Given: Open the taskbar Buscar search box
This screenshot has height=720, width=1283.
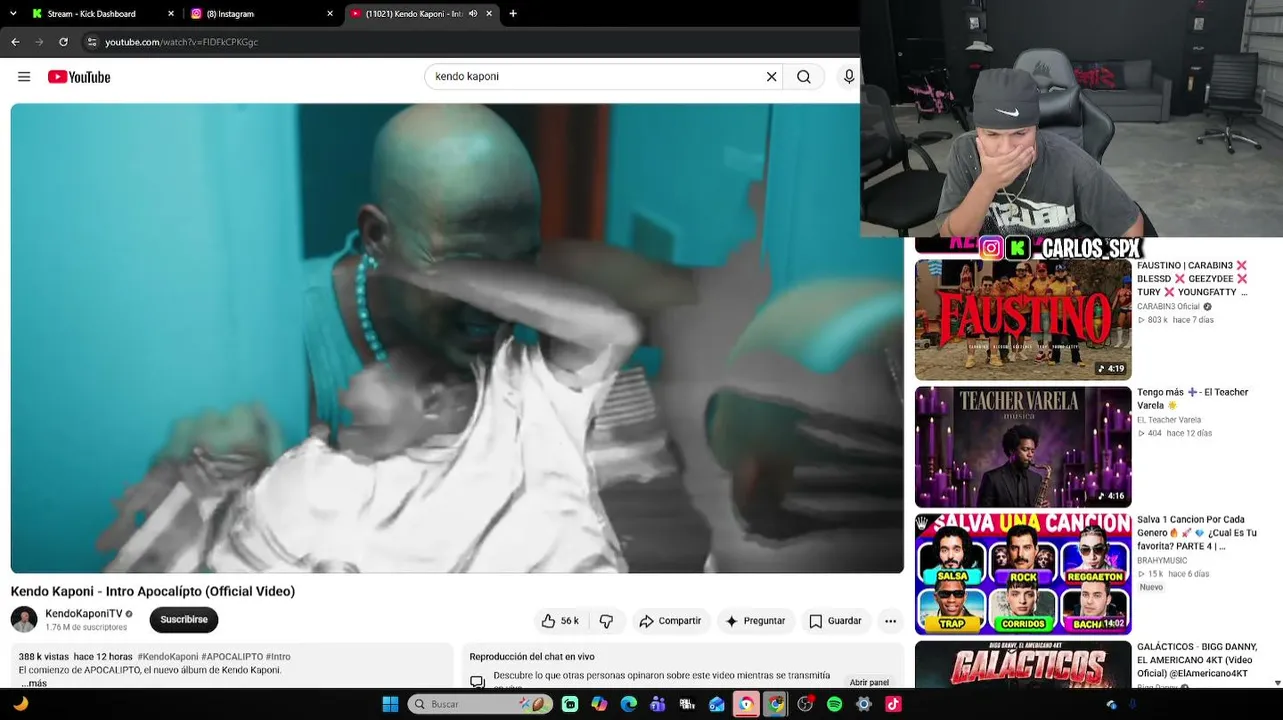Looking at the screenshot, I should pos(480,704).
